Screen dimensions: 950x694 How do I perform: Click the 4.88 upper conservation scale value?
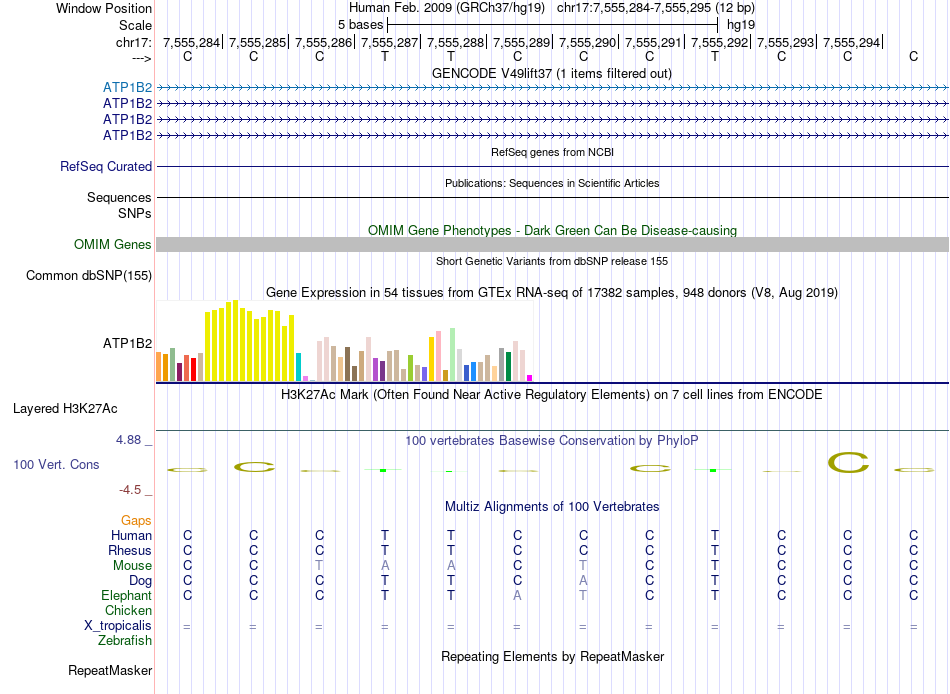128,440
